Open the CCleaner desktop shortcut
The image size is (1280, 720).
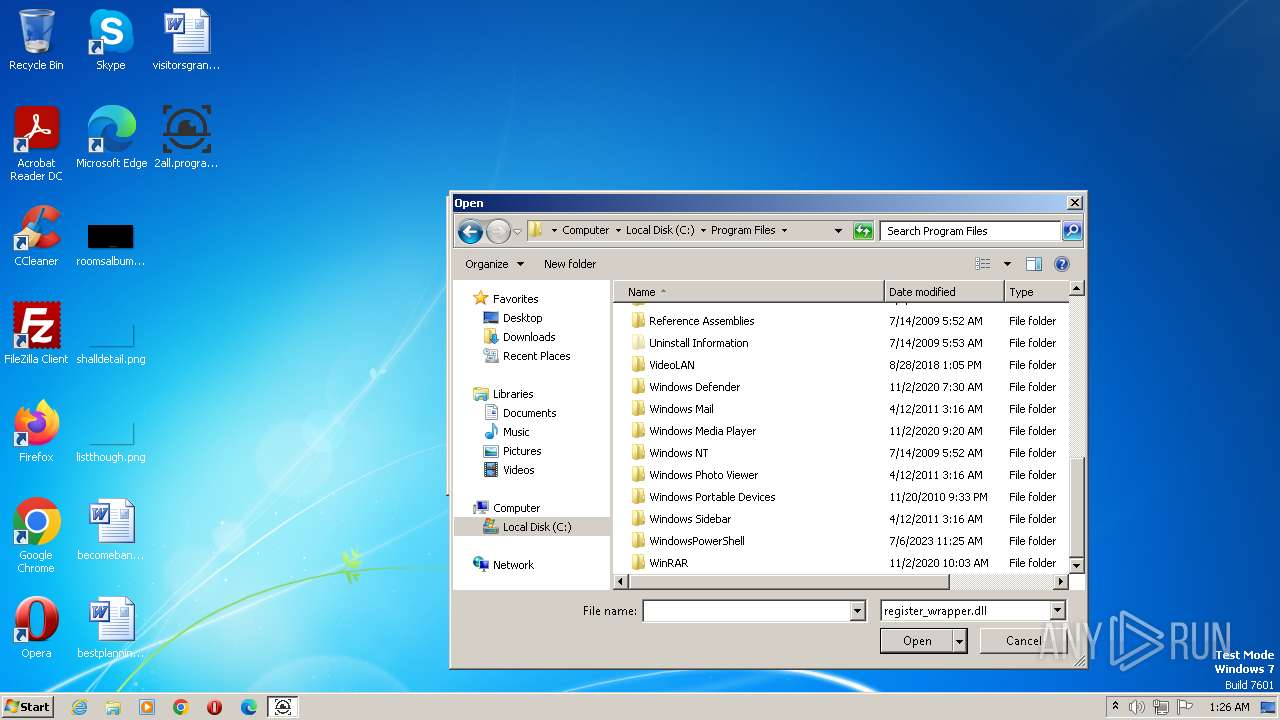(36, 236)
